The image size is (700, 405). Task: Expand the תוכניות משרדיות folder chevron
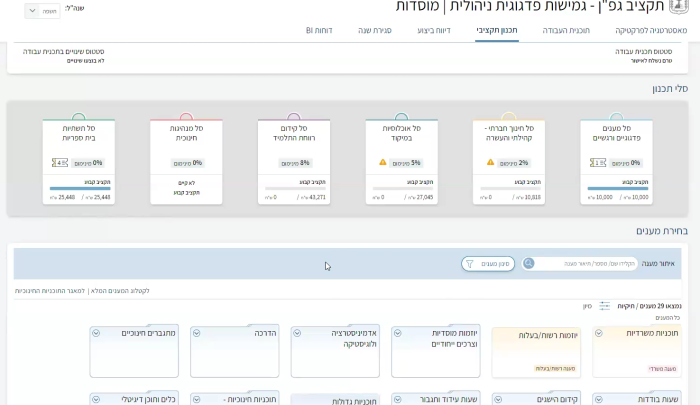pos(599,333)
